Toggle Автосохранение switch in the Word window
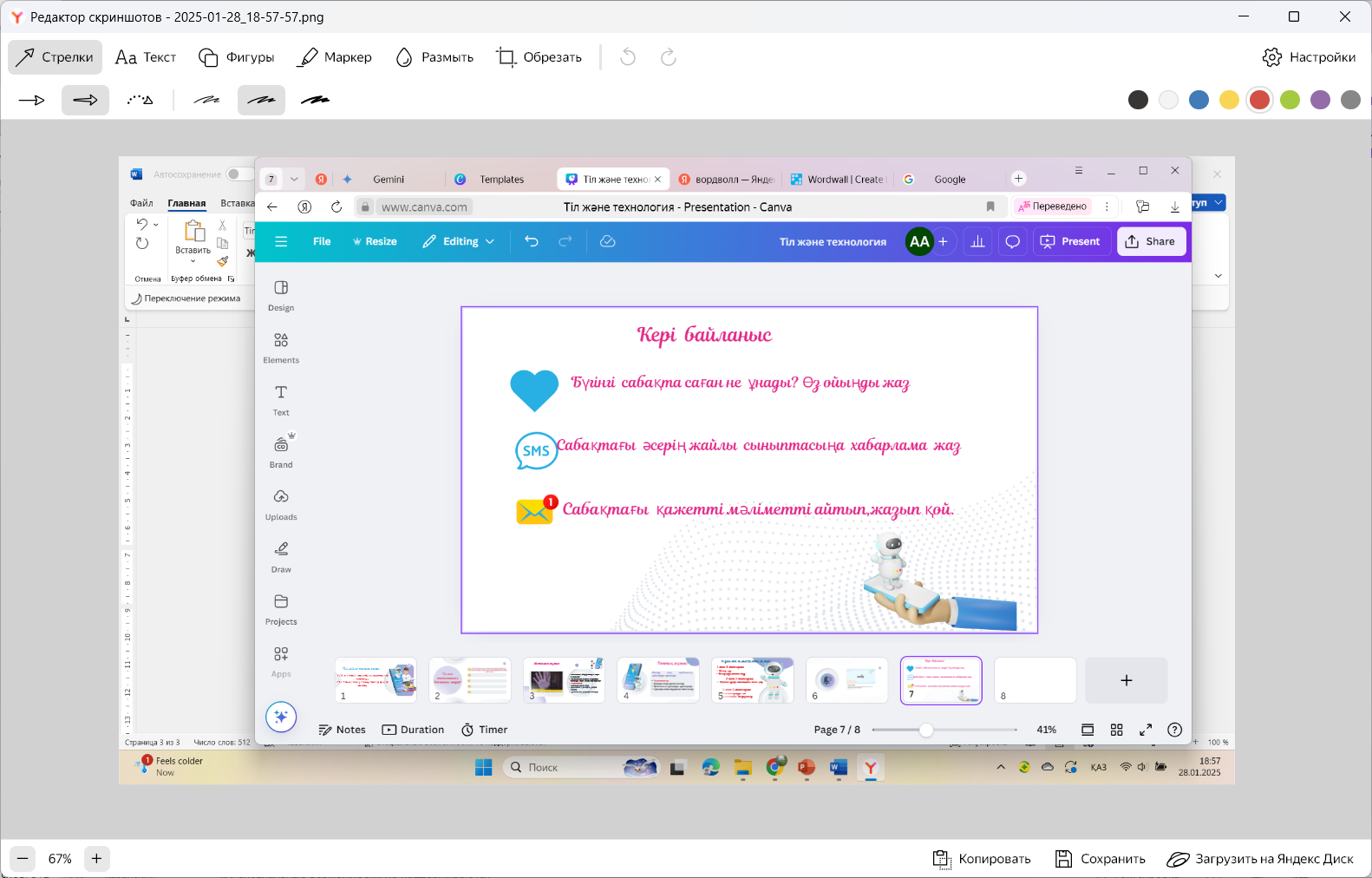 coord(239,174)
